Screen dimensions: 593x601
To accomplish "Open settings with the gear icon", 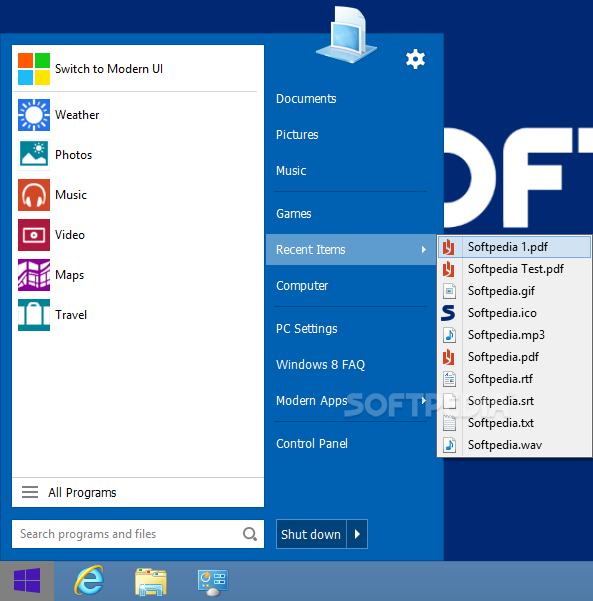I will coord(416,59).
